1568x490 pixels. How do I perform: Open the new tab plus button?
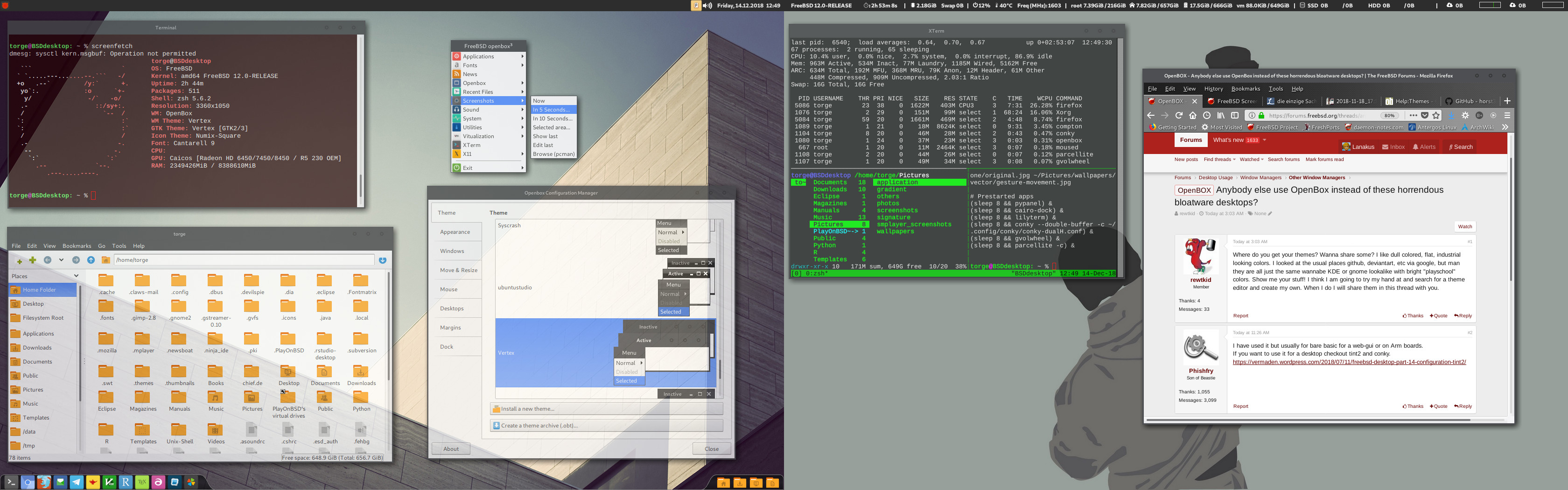pyautogui.click(x=1507, y=101)
